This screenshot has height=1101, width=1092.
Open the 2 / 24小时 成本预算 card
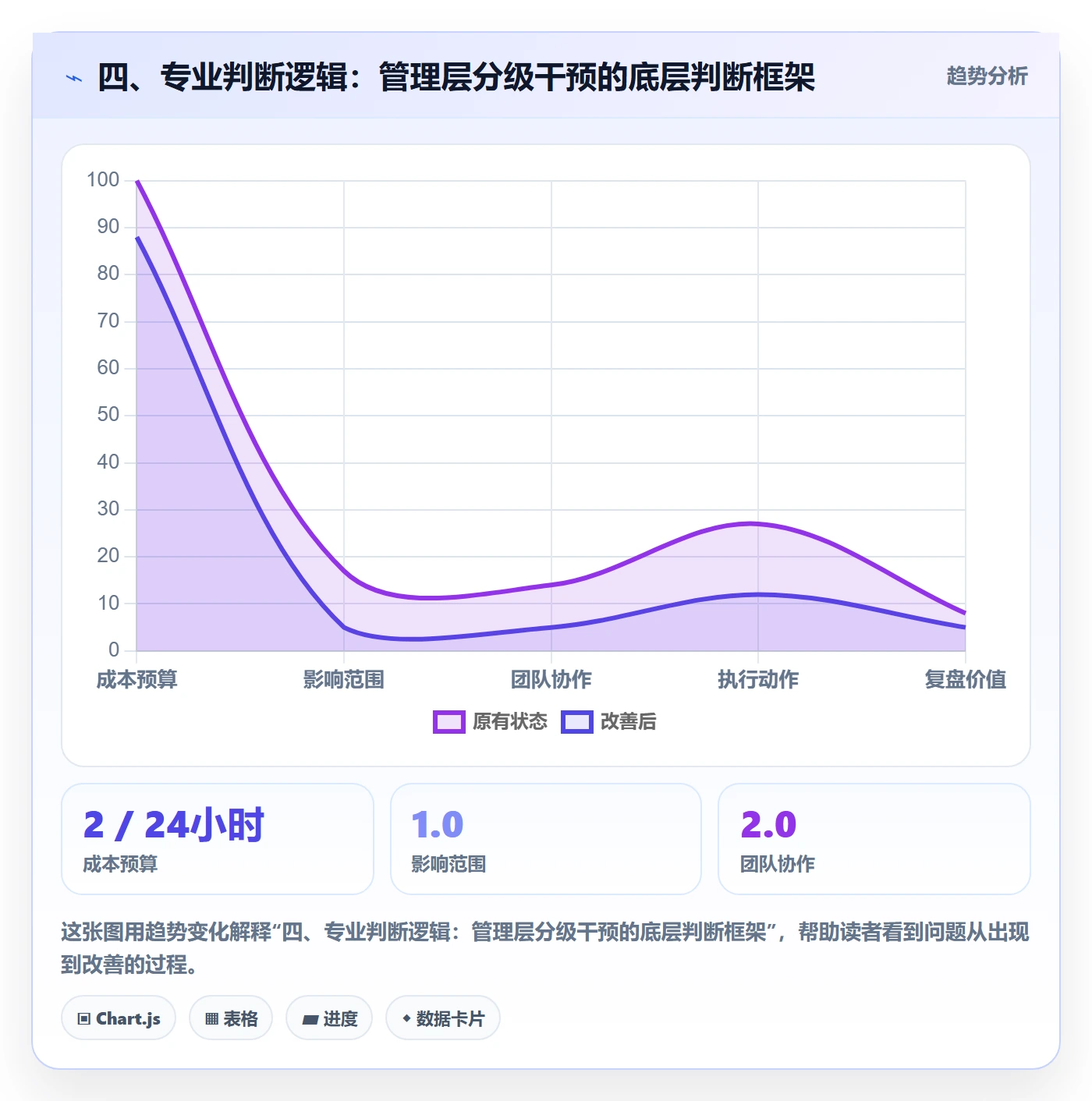click(218, 839)
